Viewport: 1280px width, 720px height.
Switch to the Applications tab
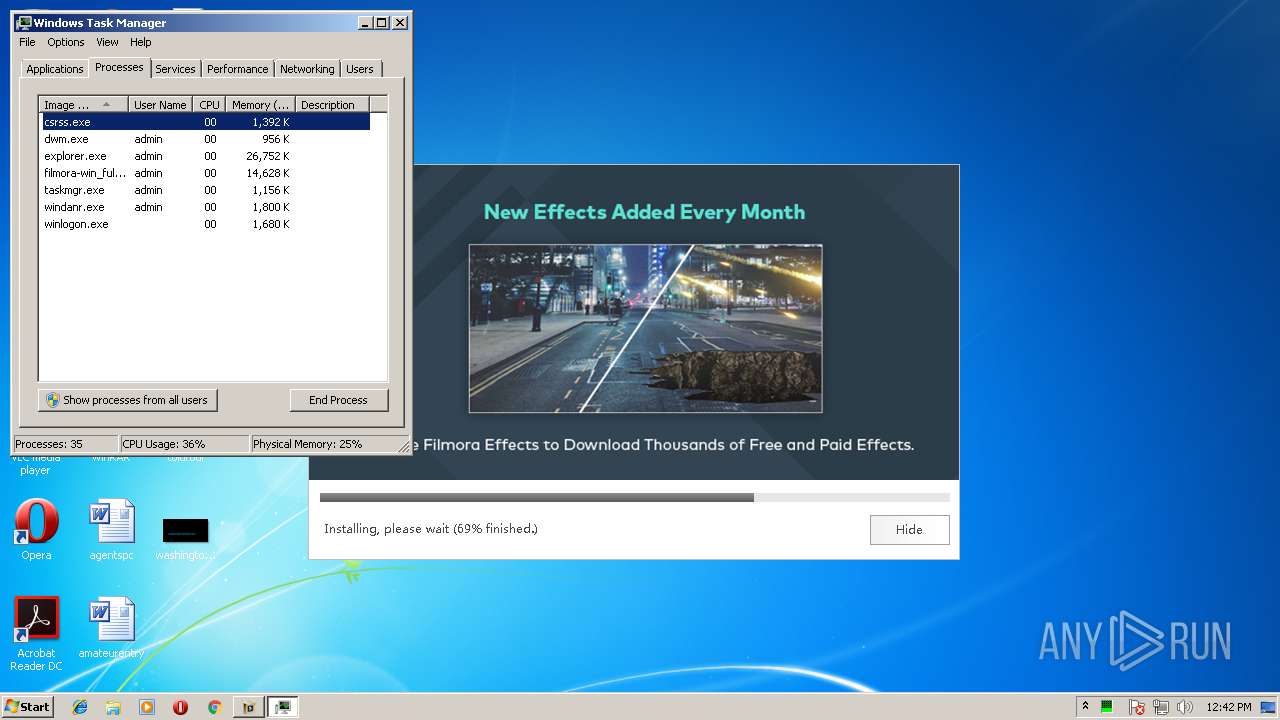[54, 69]
